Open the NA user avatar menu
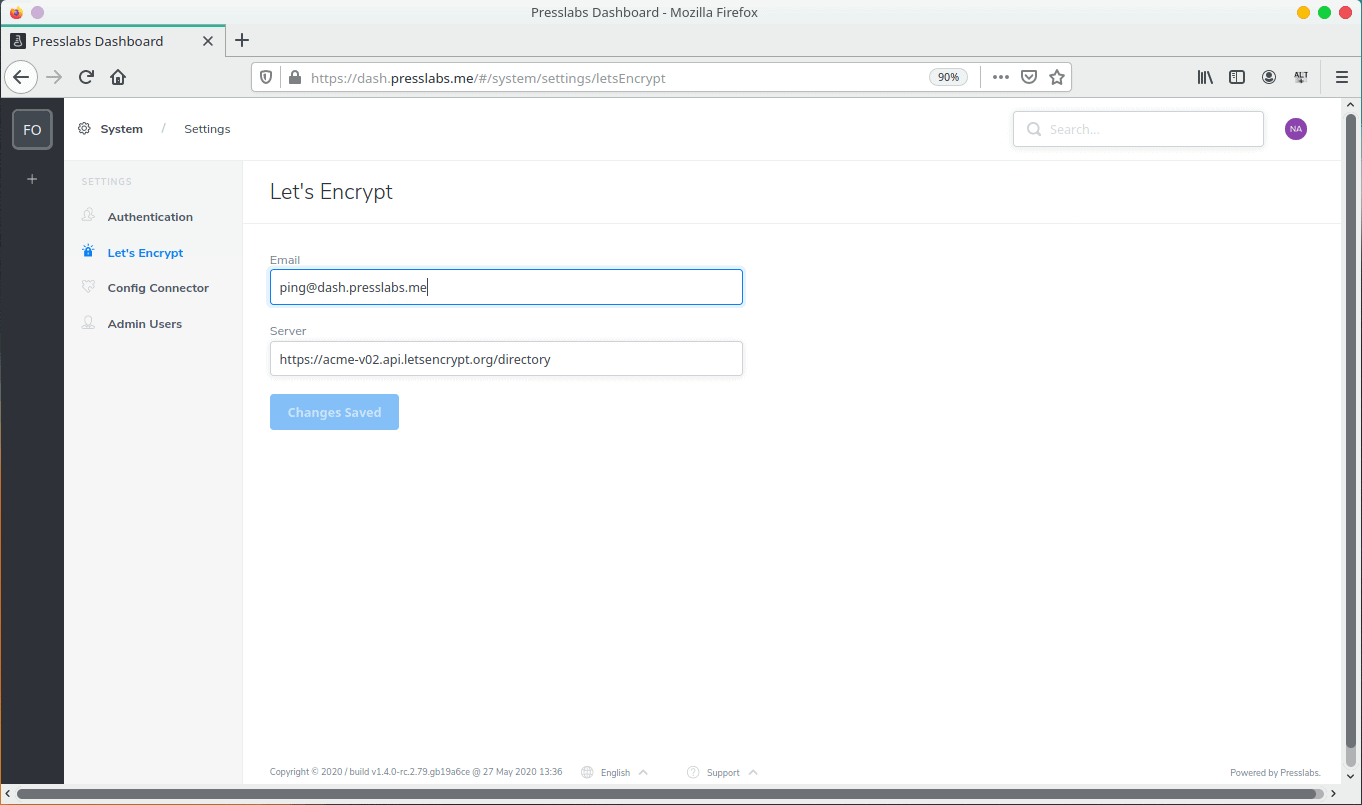The width and height of the screenshot is (1362, 805). [1296, 129]
